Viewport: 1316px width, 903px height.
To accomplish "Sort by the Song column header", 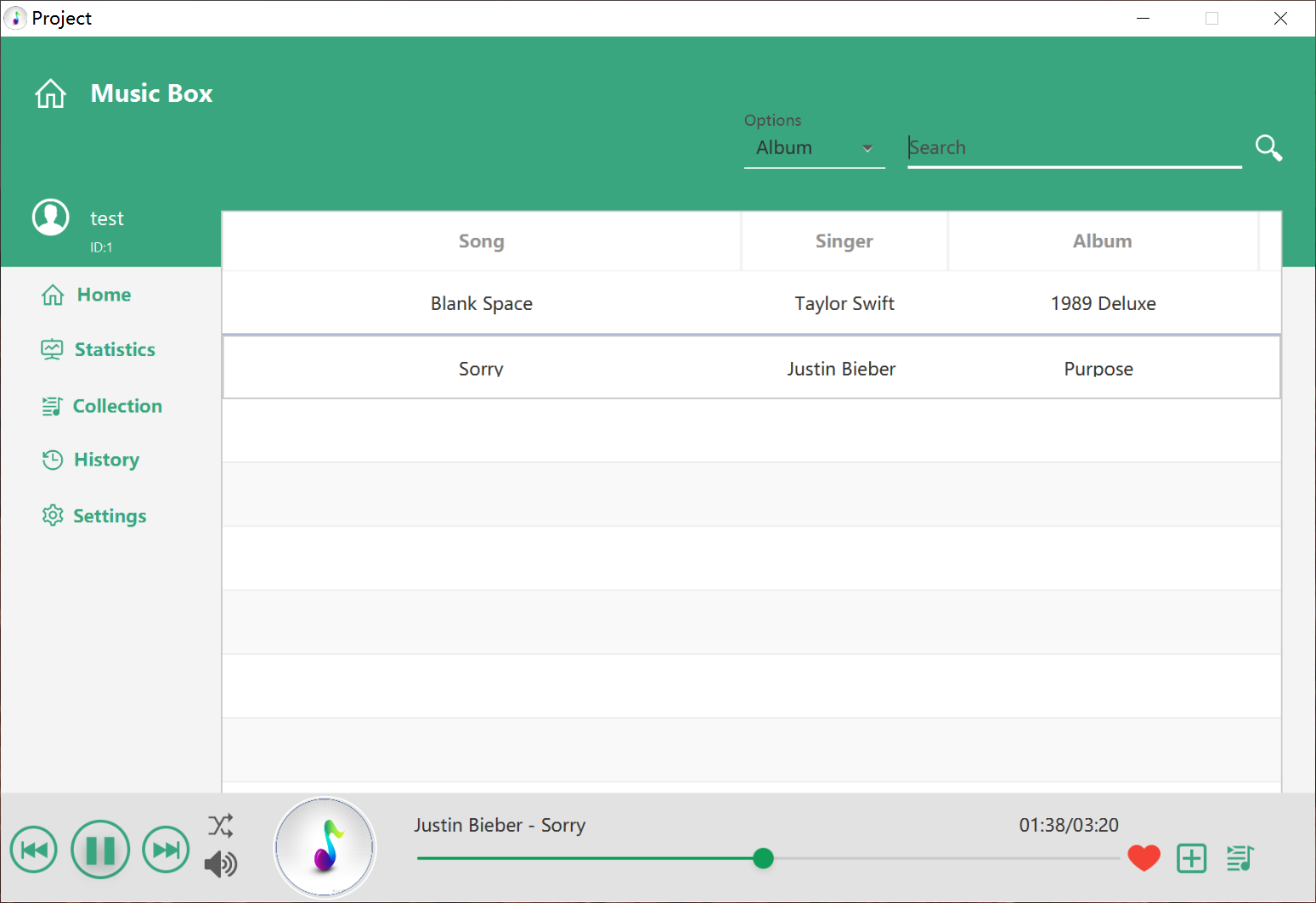I will coord(482,241).
